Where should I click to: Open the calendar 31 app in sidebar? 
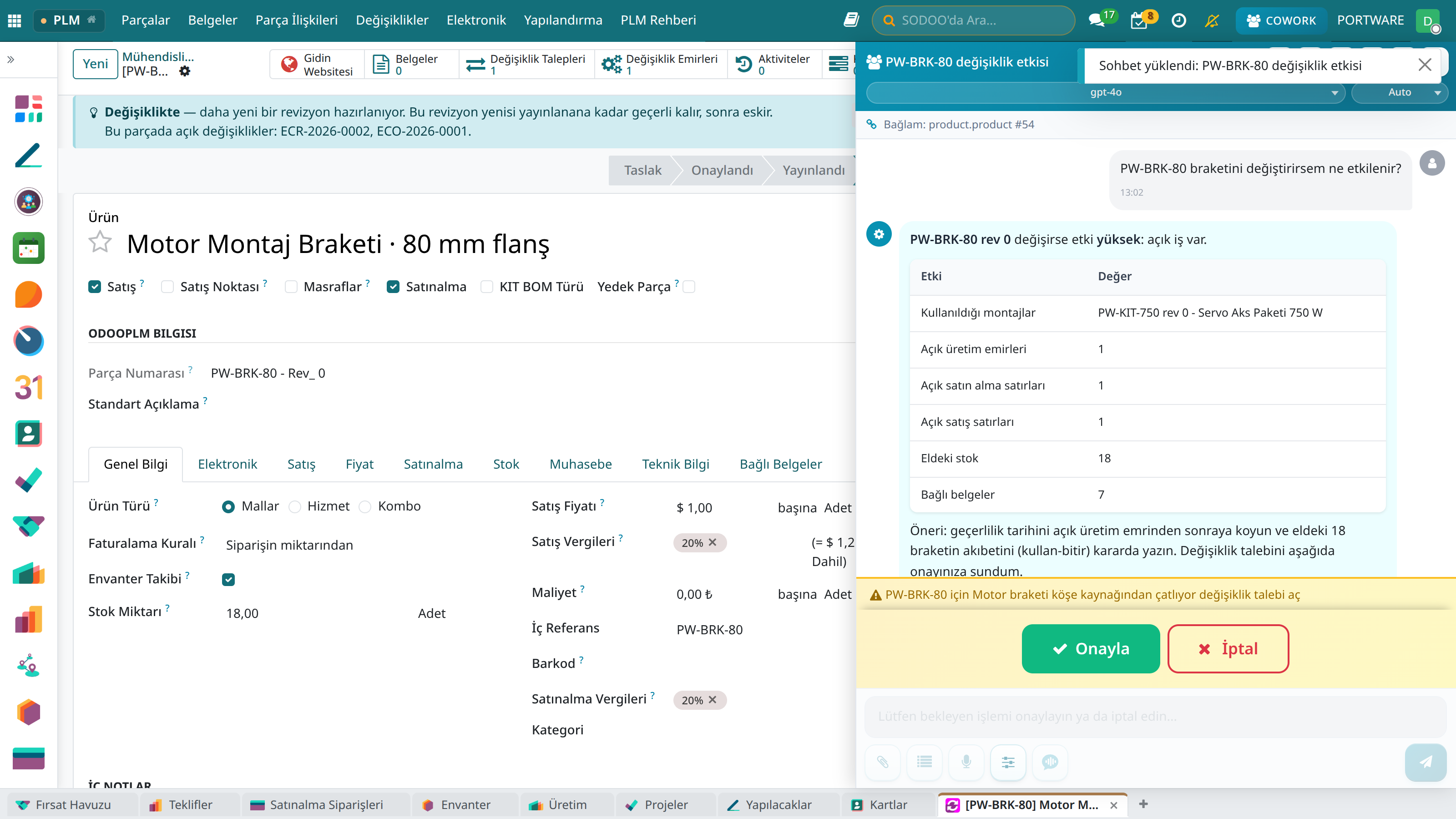click(29, 387)
